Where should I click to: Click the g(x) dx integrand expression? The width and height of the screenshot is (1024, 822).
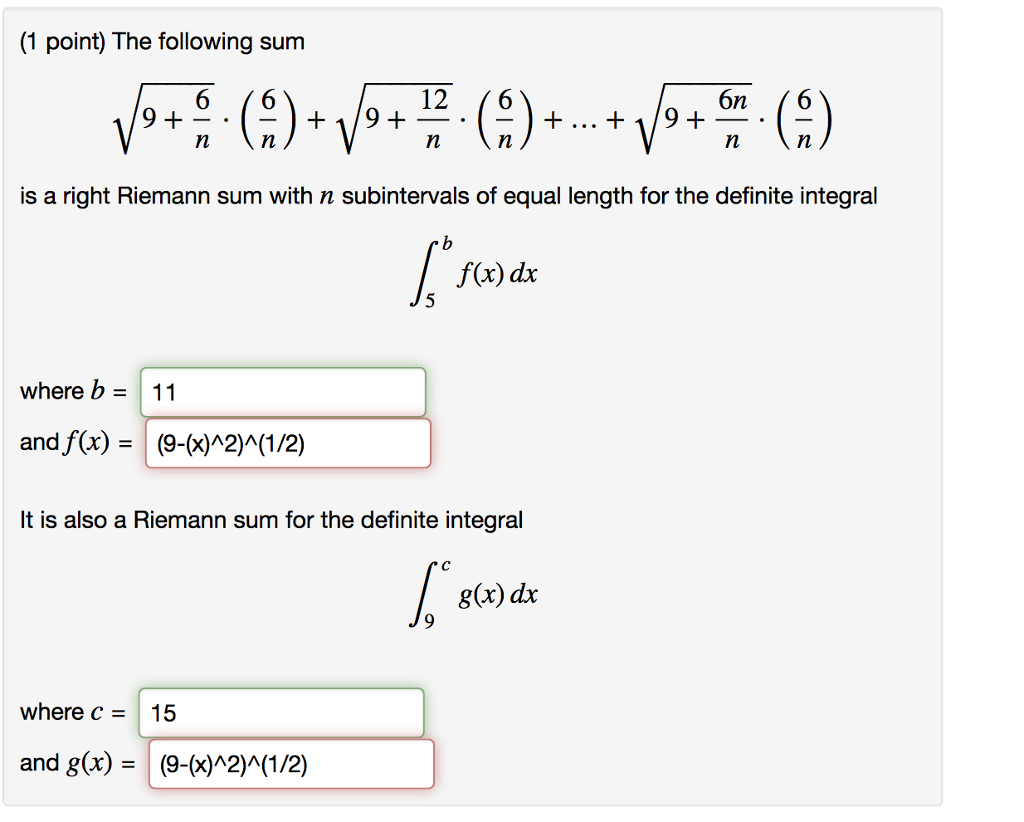[x=498, y=596]
